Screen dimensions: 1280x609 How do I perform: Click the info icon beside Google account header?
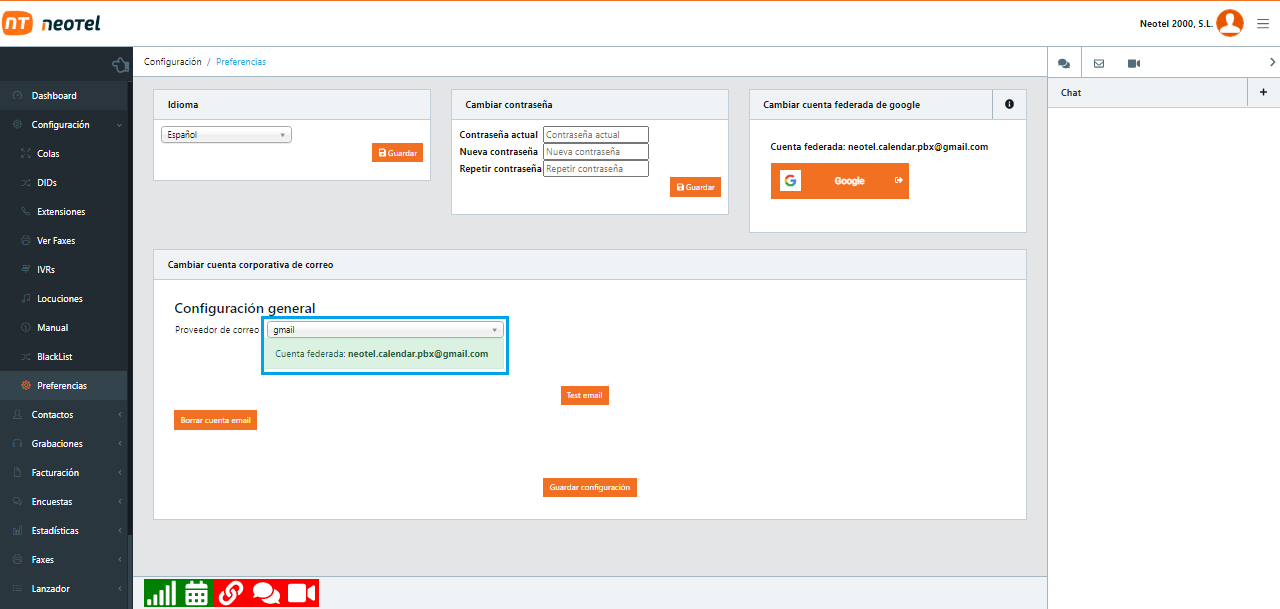(x=1009, y=104)
